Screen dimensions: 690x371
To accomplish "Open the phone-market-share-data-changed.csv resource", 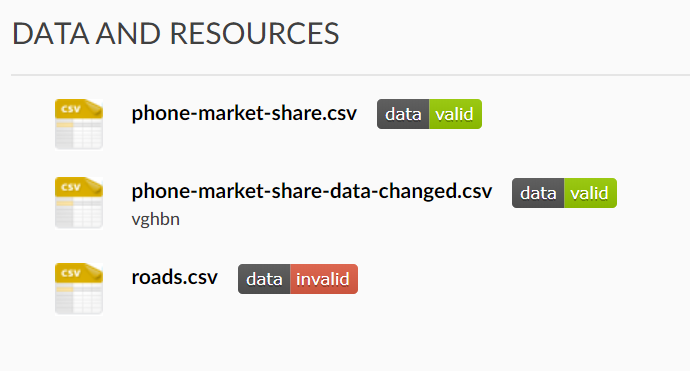I will [312, 192].
